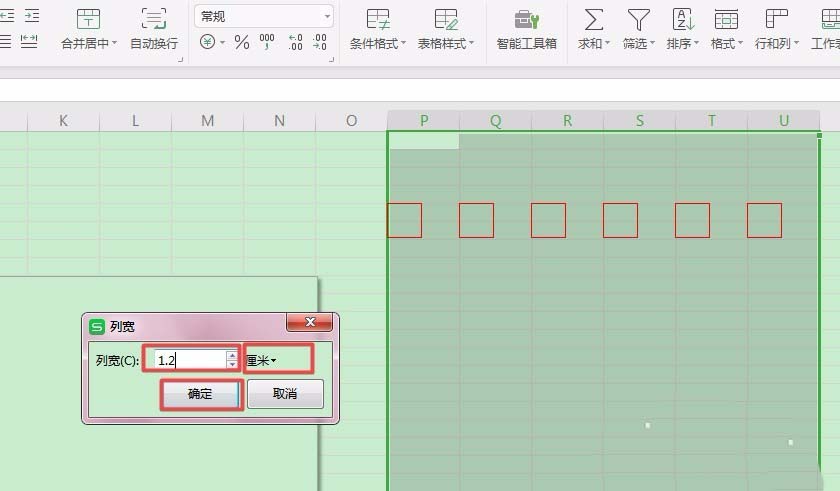Click the 确定 button in column width dialog
The width and height of the screenshot is (840, 491).
[201, 394]
